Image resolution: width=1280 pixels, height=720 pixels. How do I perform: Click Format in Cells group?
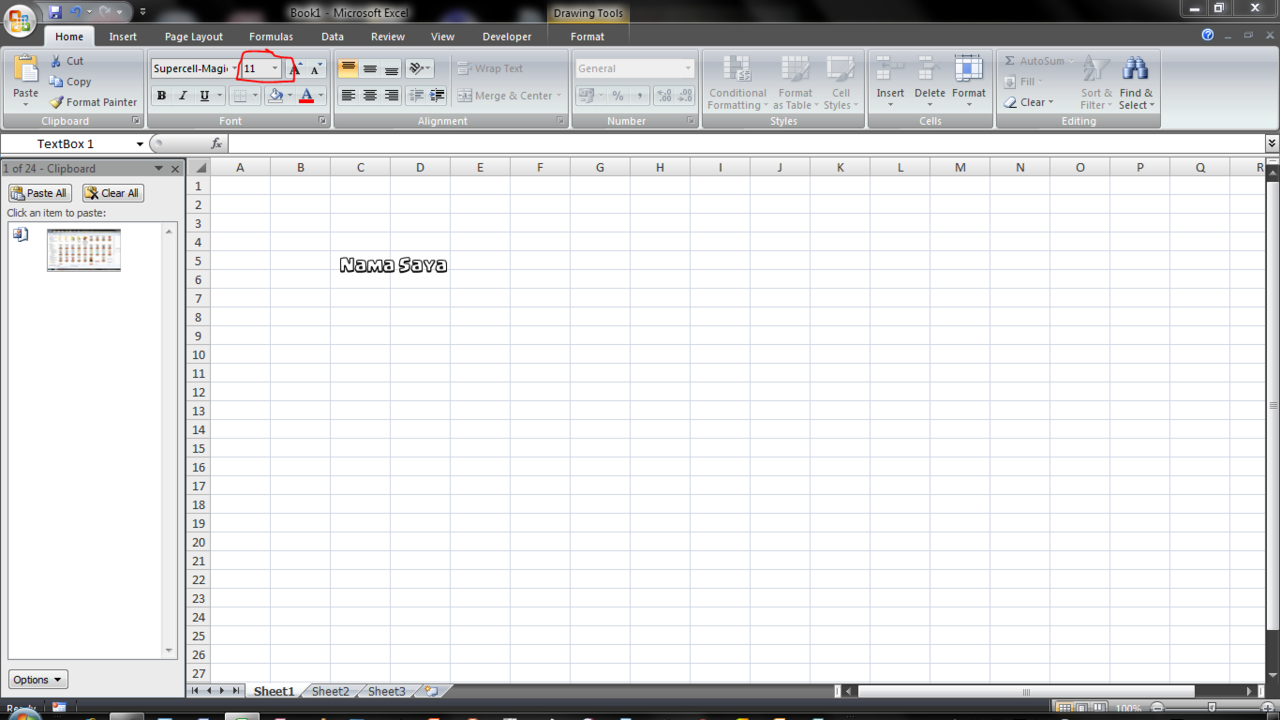click(968, 83)
